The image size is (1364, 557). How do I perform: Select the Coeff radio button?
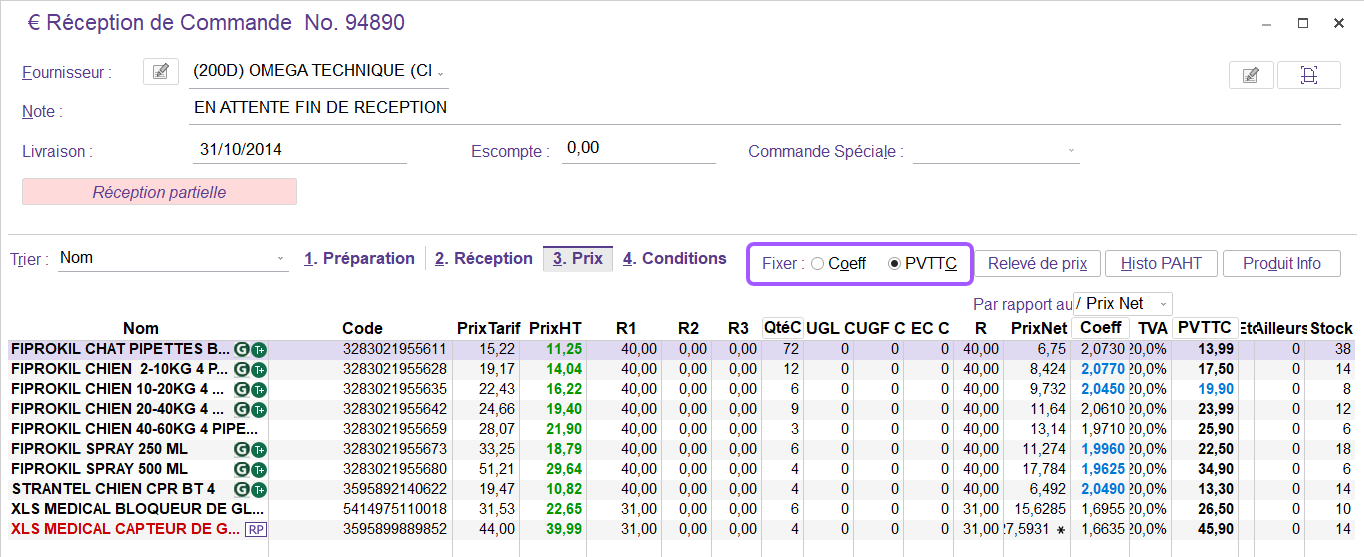(818, 264)
